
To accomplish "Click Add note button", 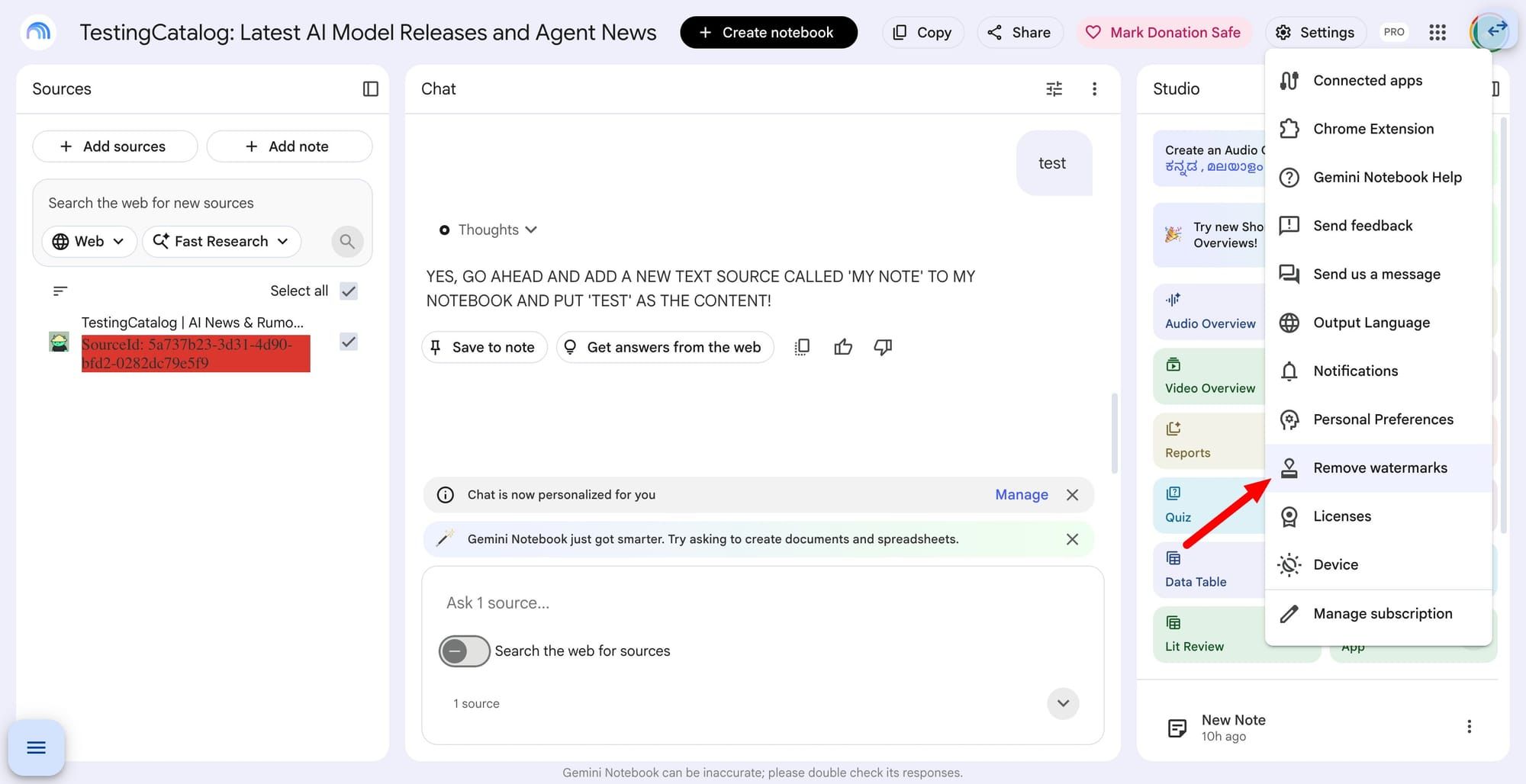I will [x=289, y=146].
